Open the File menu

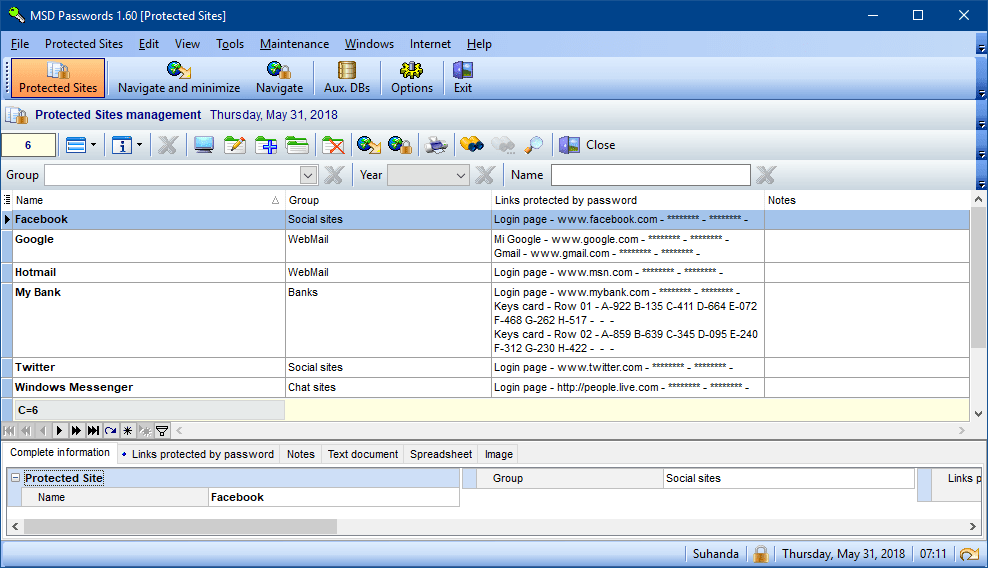[20, 44]
